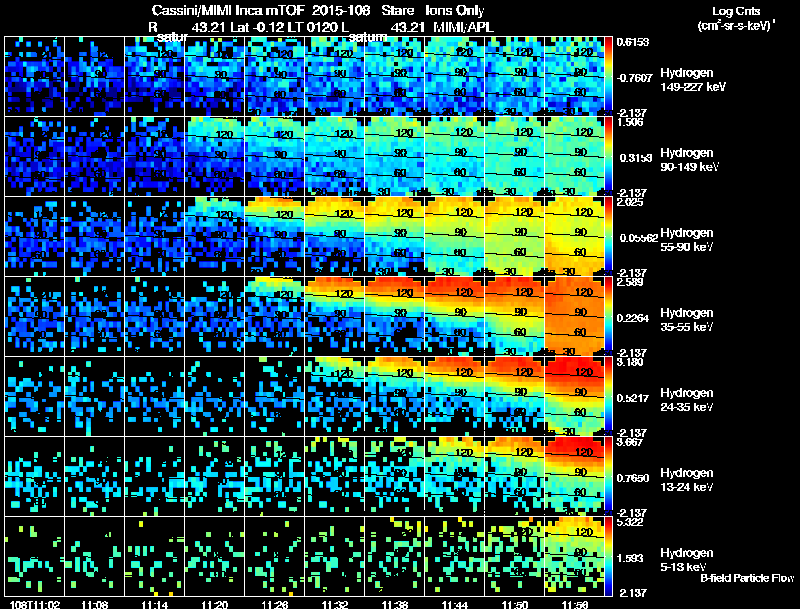
Task: Select the 11:56 panel in 149-227 keV row
Action: [574, 76]
